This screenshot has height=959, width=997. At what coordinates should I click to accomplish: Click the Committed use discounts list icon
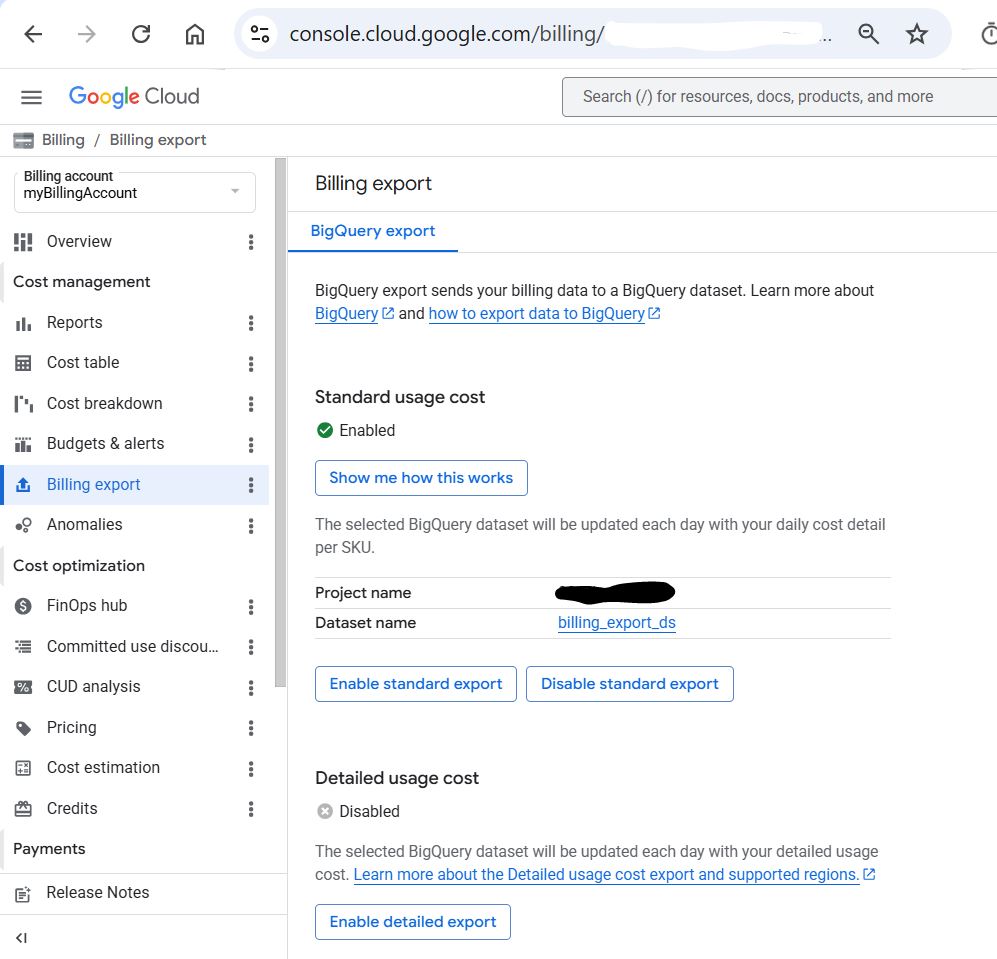[x=23, y=647]
